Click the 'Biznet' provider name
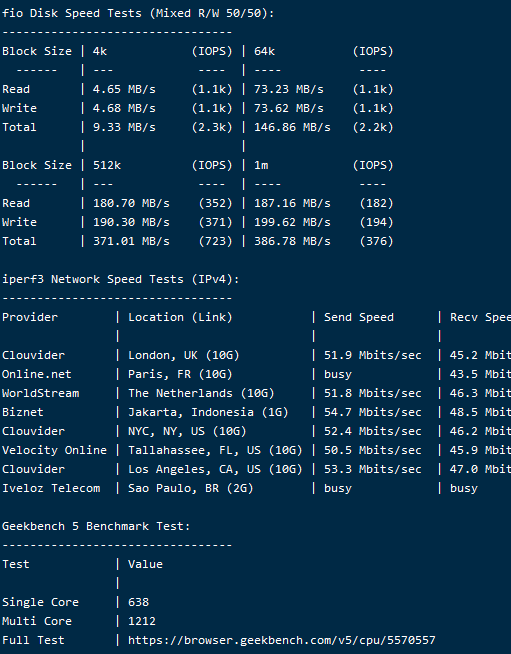511x654 pixels. (23, 412)
